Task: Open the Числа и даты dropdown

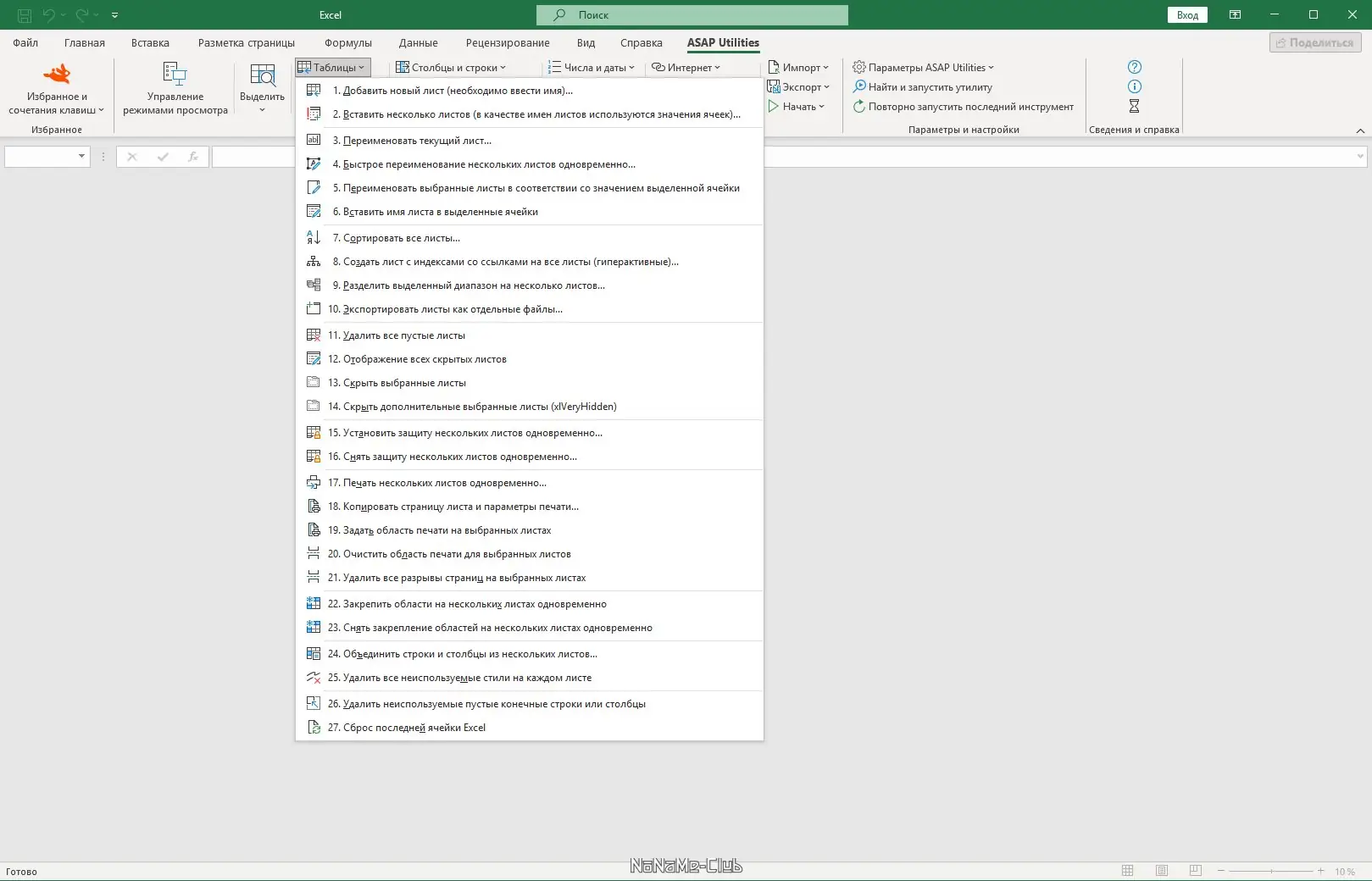Action: [x=592, y=68]
